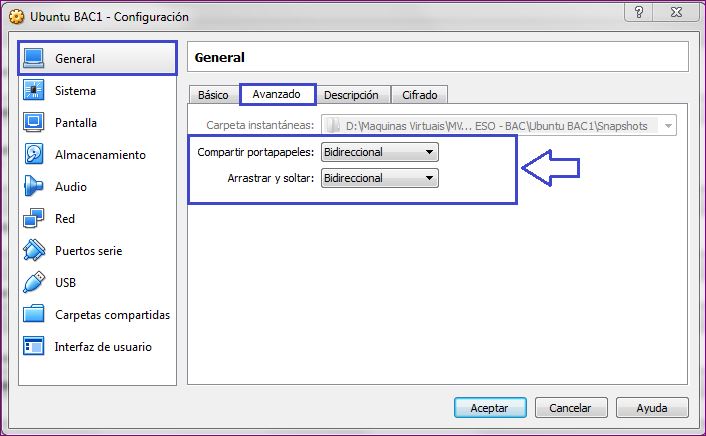The width and height of the screenshot is (706, 436).
Task: Open the Sistema settings icon
Action: (35, 91)
